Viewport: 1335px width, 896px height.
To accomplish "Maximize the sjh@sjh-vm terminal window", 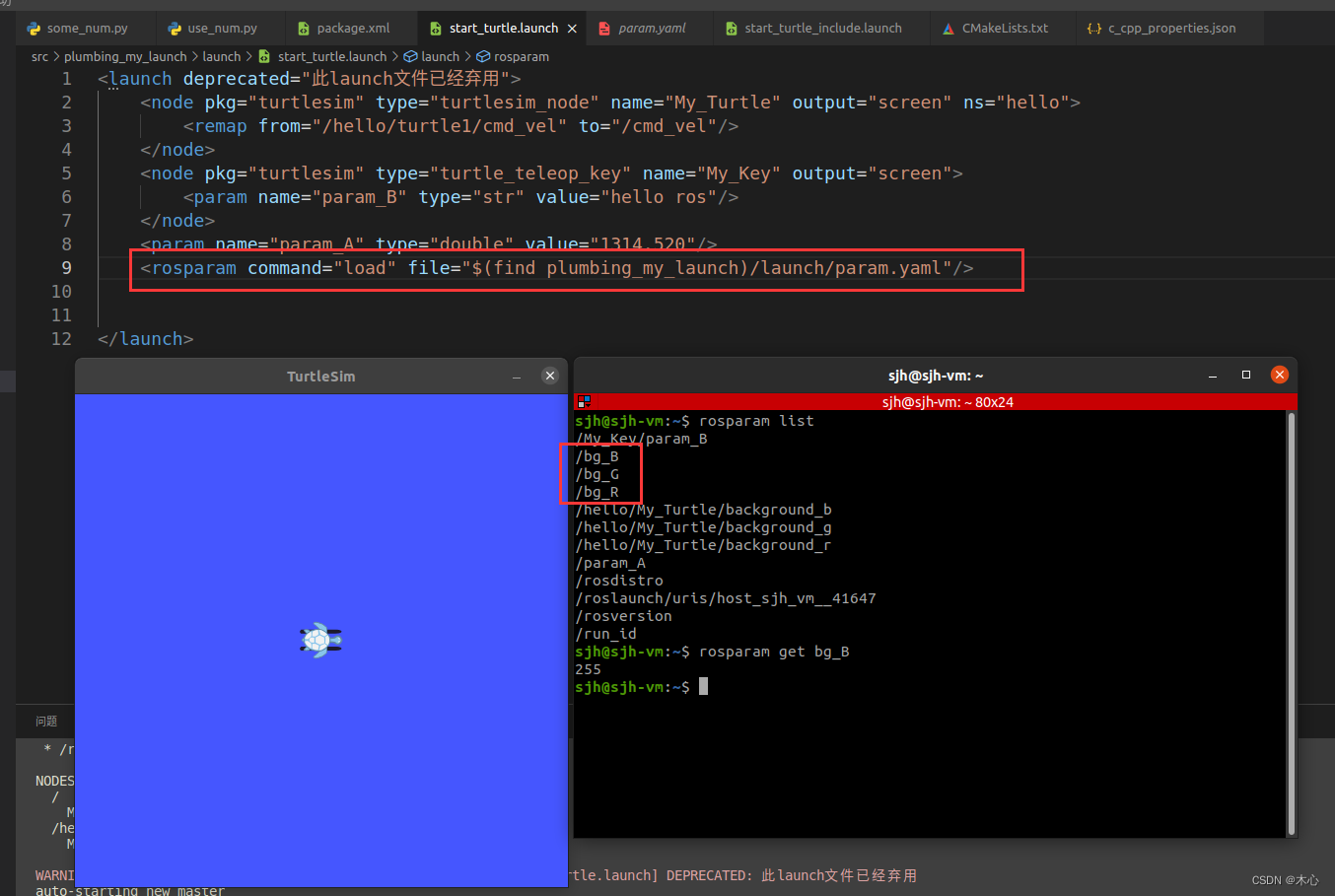I will 1246,375.
